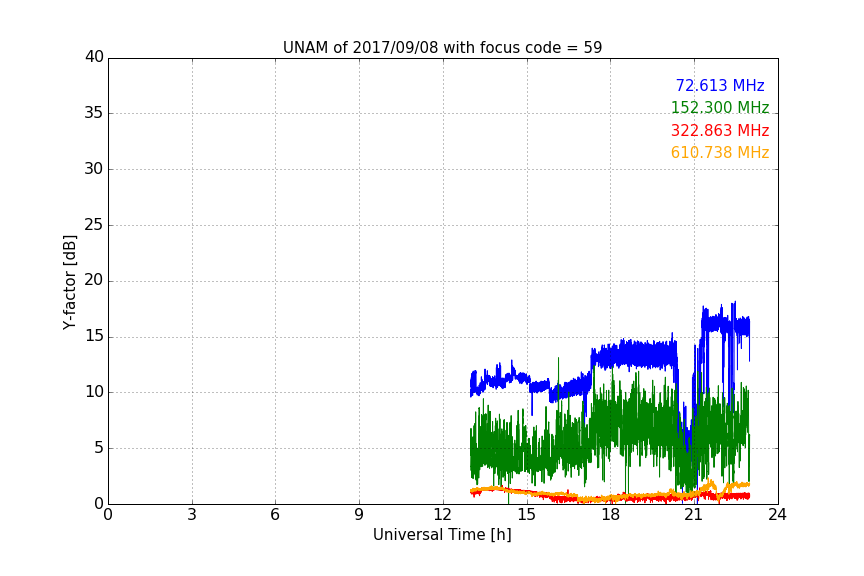Click the x-axis tick label 21

[694, 515]
